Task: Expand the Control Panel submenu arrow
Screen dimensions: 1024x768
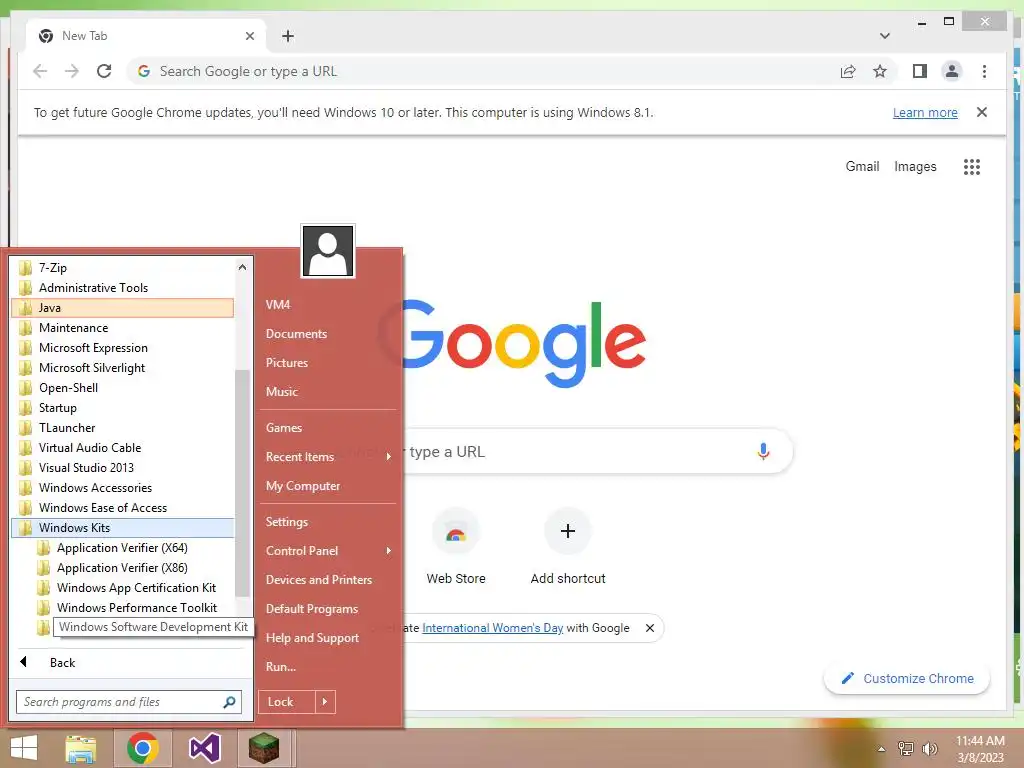Action: pos(389,551)
